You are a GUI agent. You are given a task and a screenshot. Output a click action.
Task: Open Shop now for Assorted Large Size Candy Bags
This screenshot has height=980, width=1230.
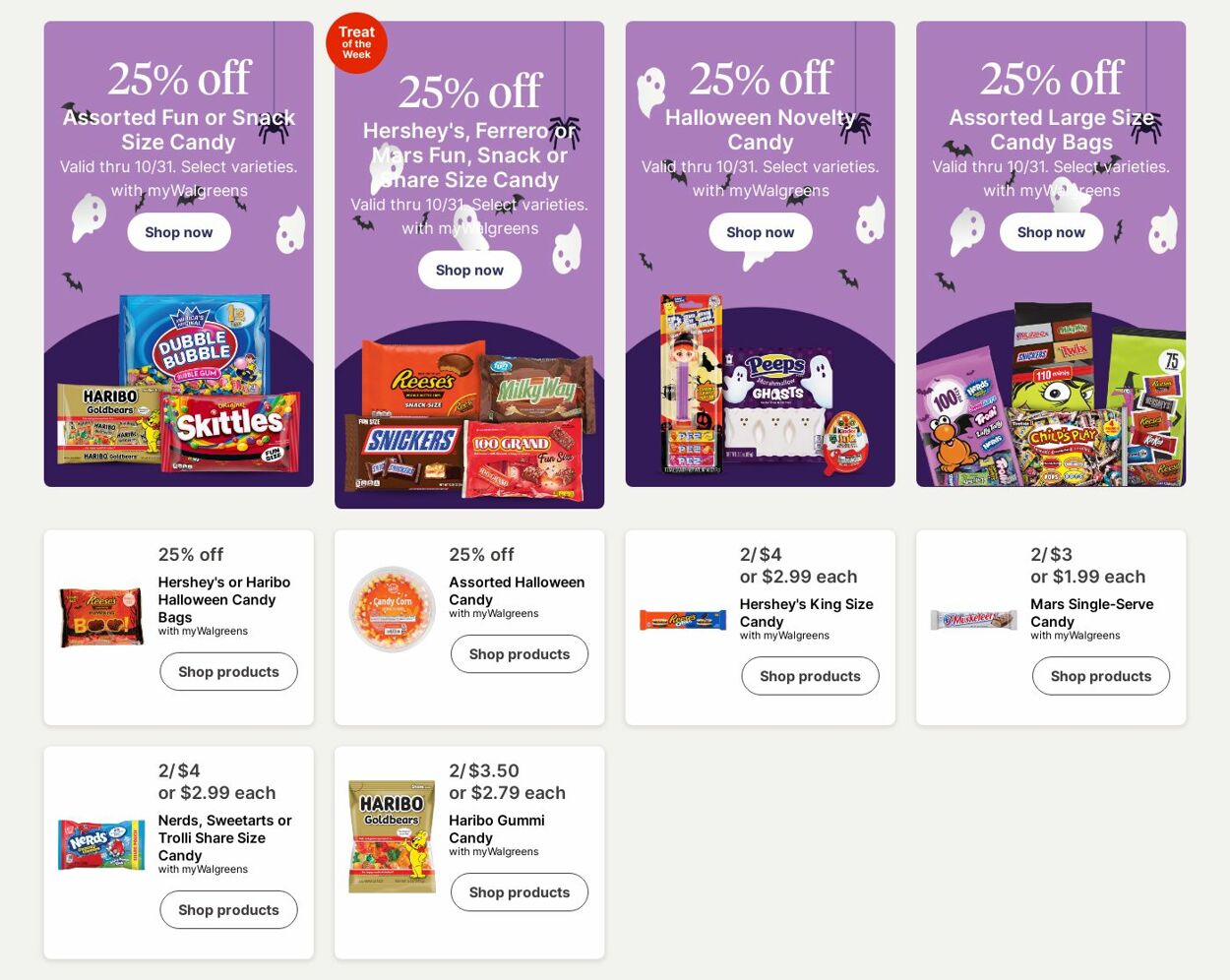click(x=1051, y=232)
